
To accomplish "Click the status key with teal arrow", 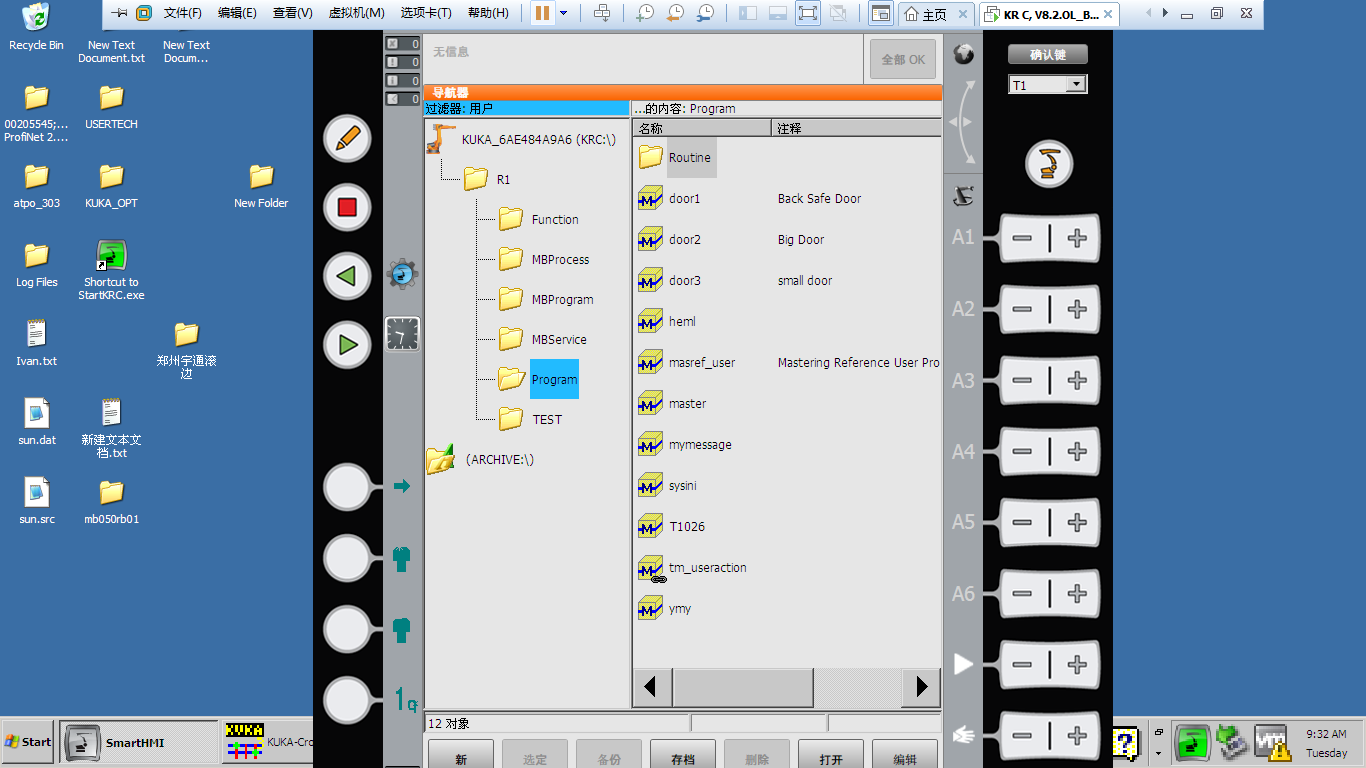I will 348,487.
